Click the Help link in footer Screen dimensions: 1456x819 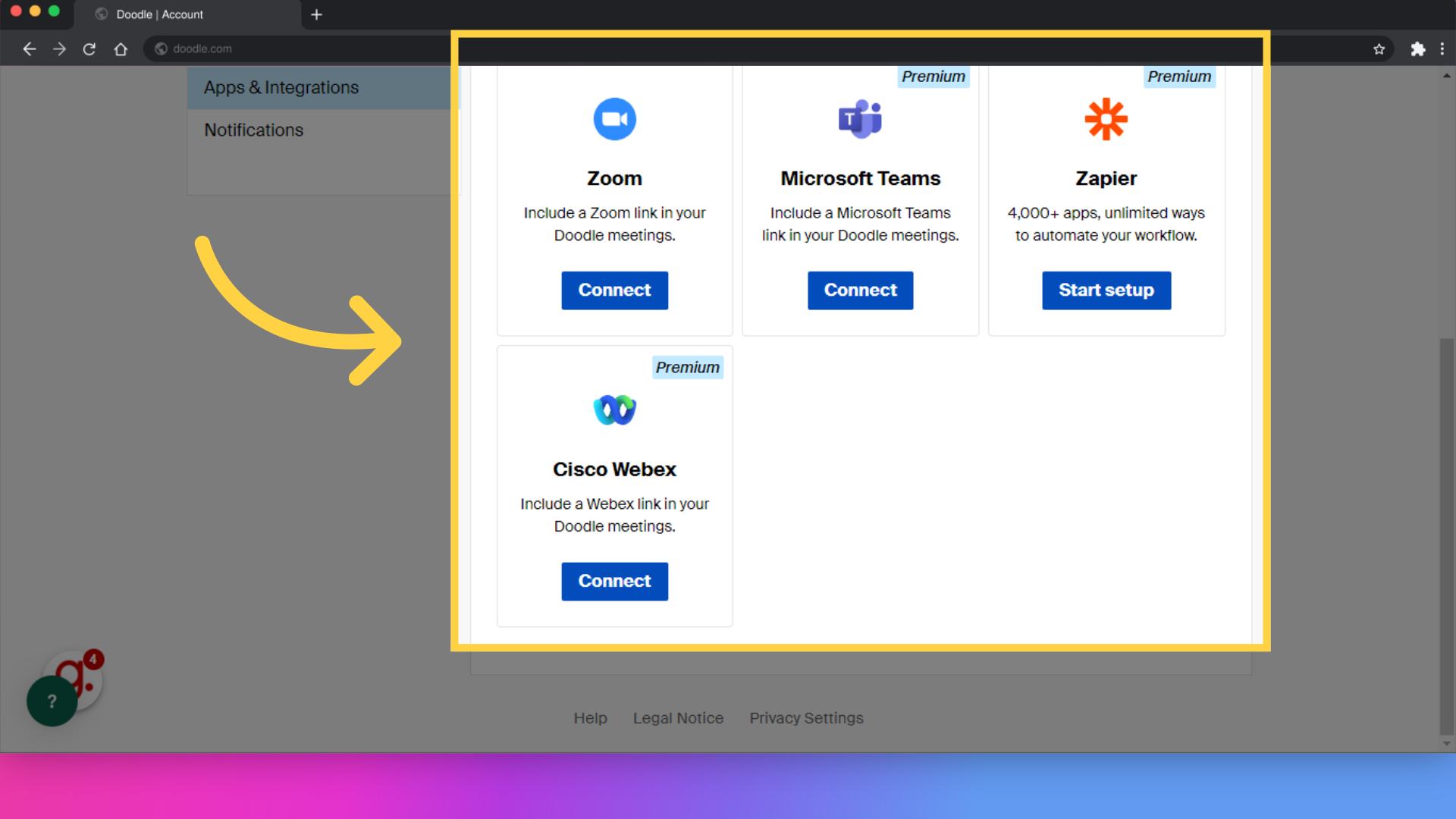click(x=590, y=718)
